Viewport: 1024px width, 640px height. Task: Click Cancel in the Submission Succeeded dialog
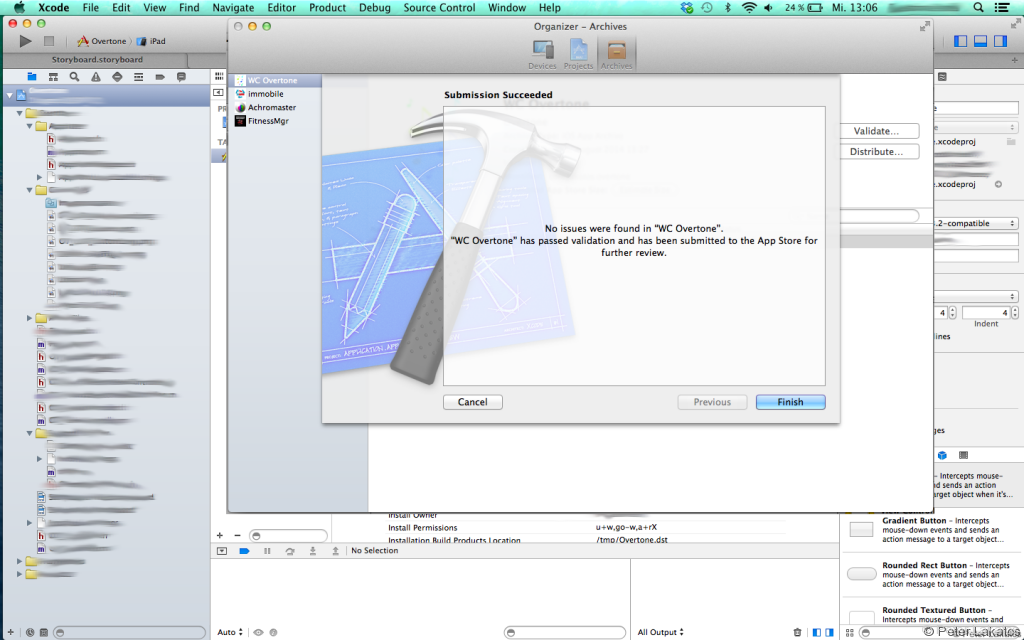(x=472, y=402)
